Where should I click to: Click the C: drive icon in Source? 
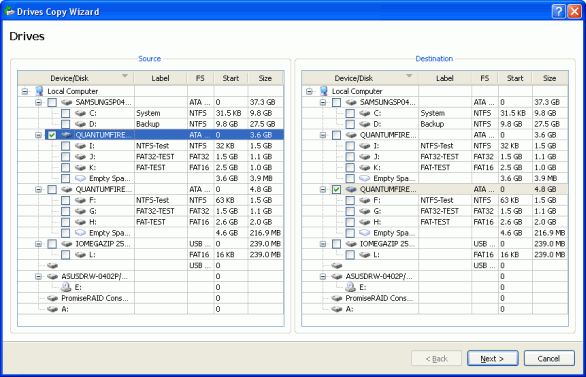pos(80,113)
